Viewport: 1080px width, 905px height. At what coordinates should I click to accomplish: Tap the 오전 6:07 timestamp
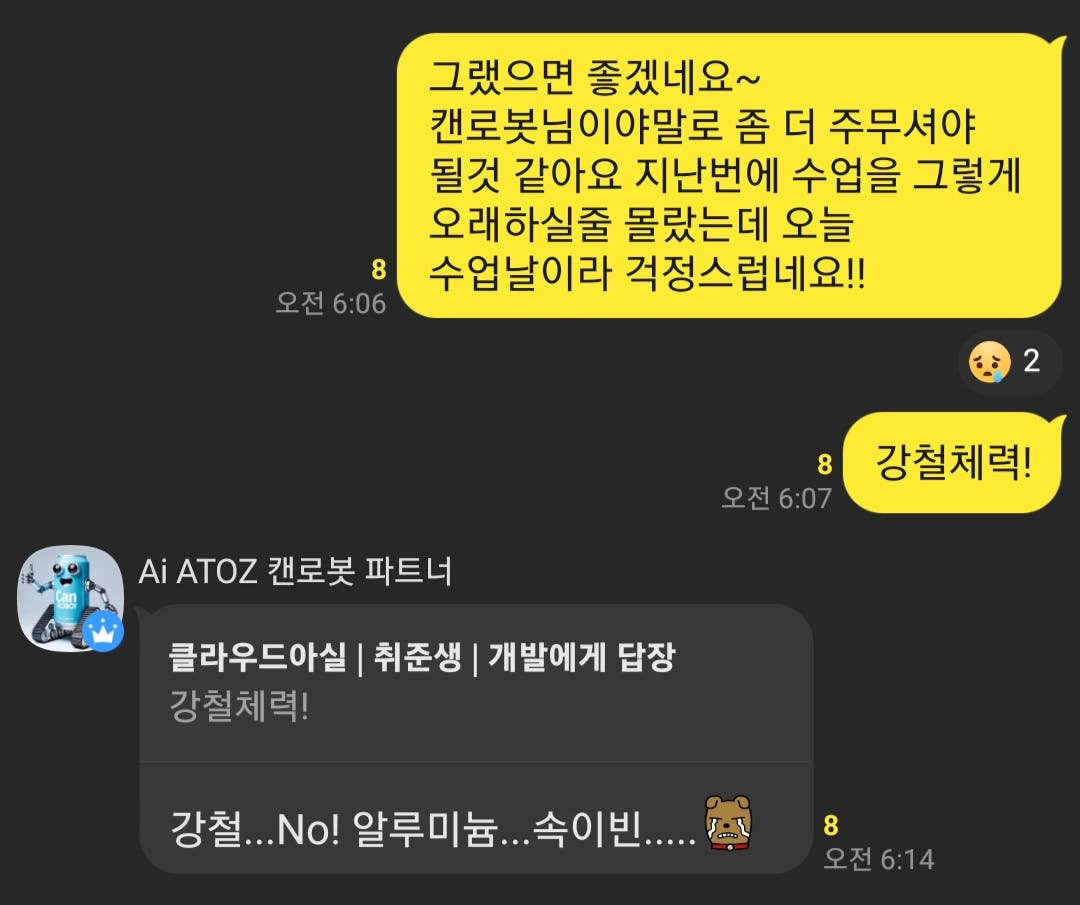[x=777, y=498]
